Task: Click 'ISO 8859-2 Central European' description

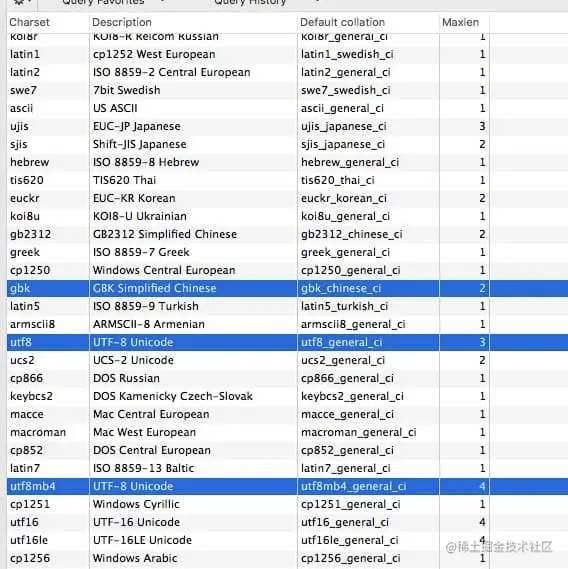Action: (x=172, y=72)
